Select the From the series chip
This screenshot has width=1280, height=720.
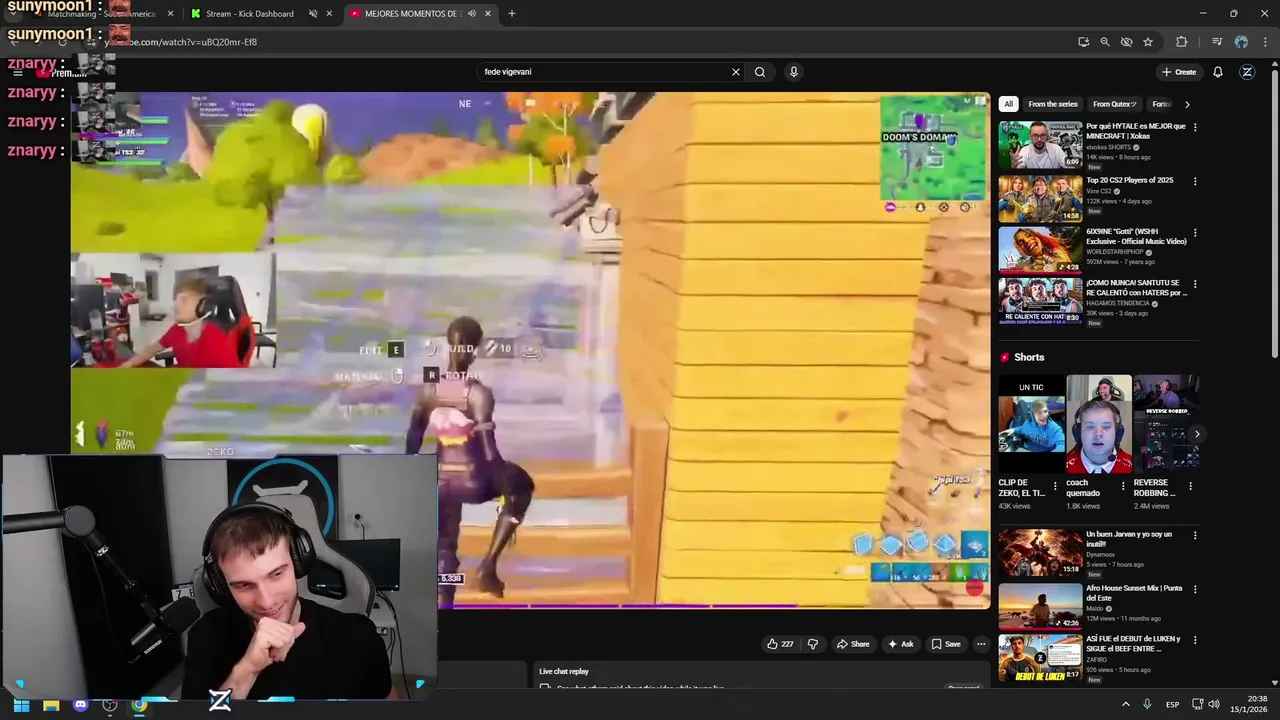[1053, 104]
